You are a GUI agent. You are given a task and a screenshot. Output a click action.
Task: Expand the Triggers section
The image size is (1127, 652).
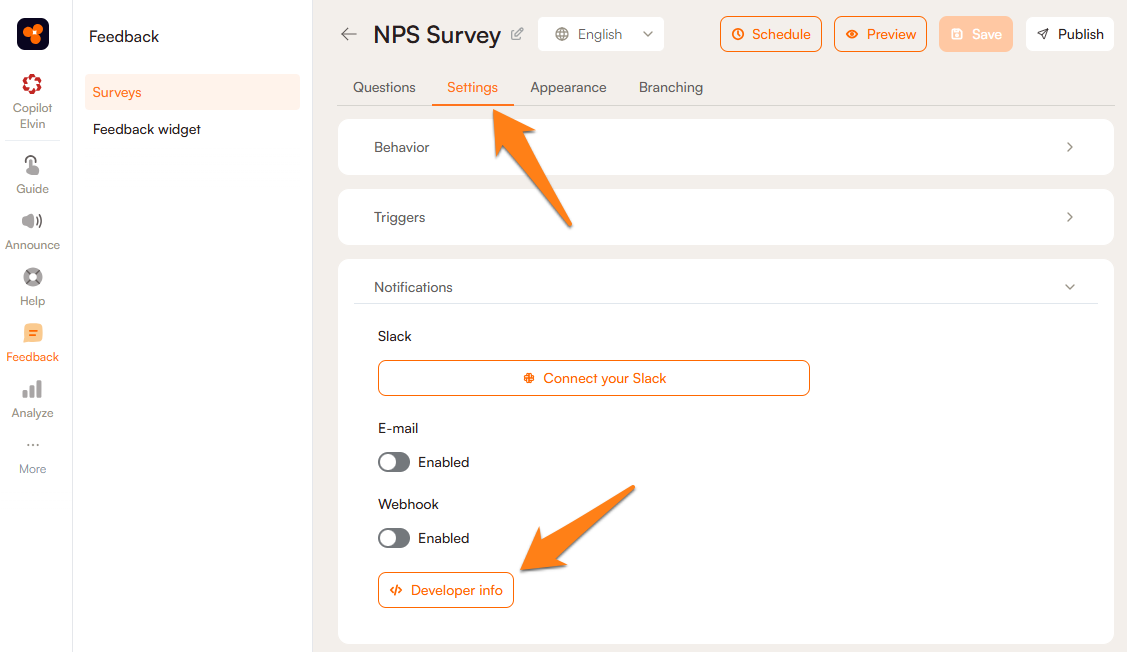pos(725,217)
